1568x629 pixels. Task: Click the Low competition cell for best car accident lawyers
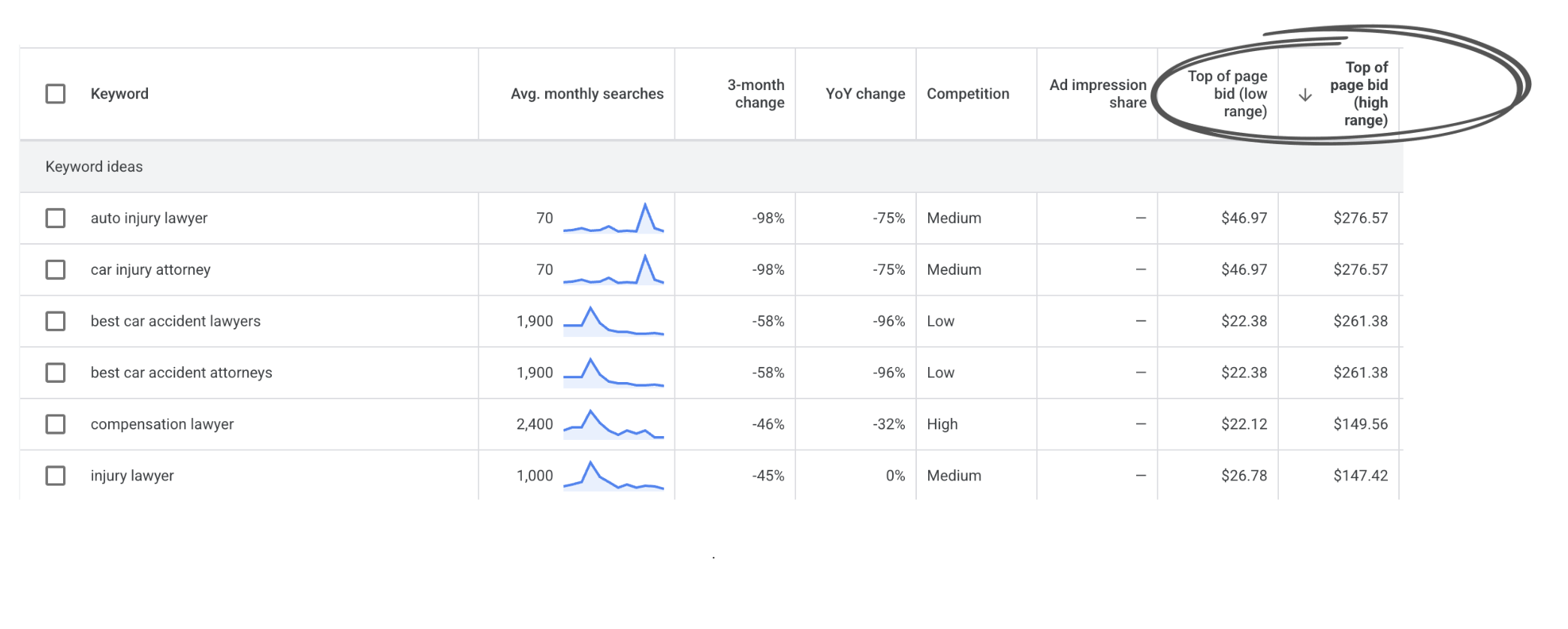tap(940, 321)
